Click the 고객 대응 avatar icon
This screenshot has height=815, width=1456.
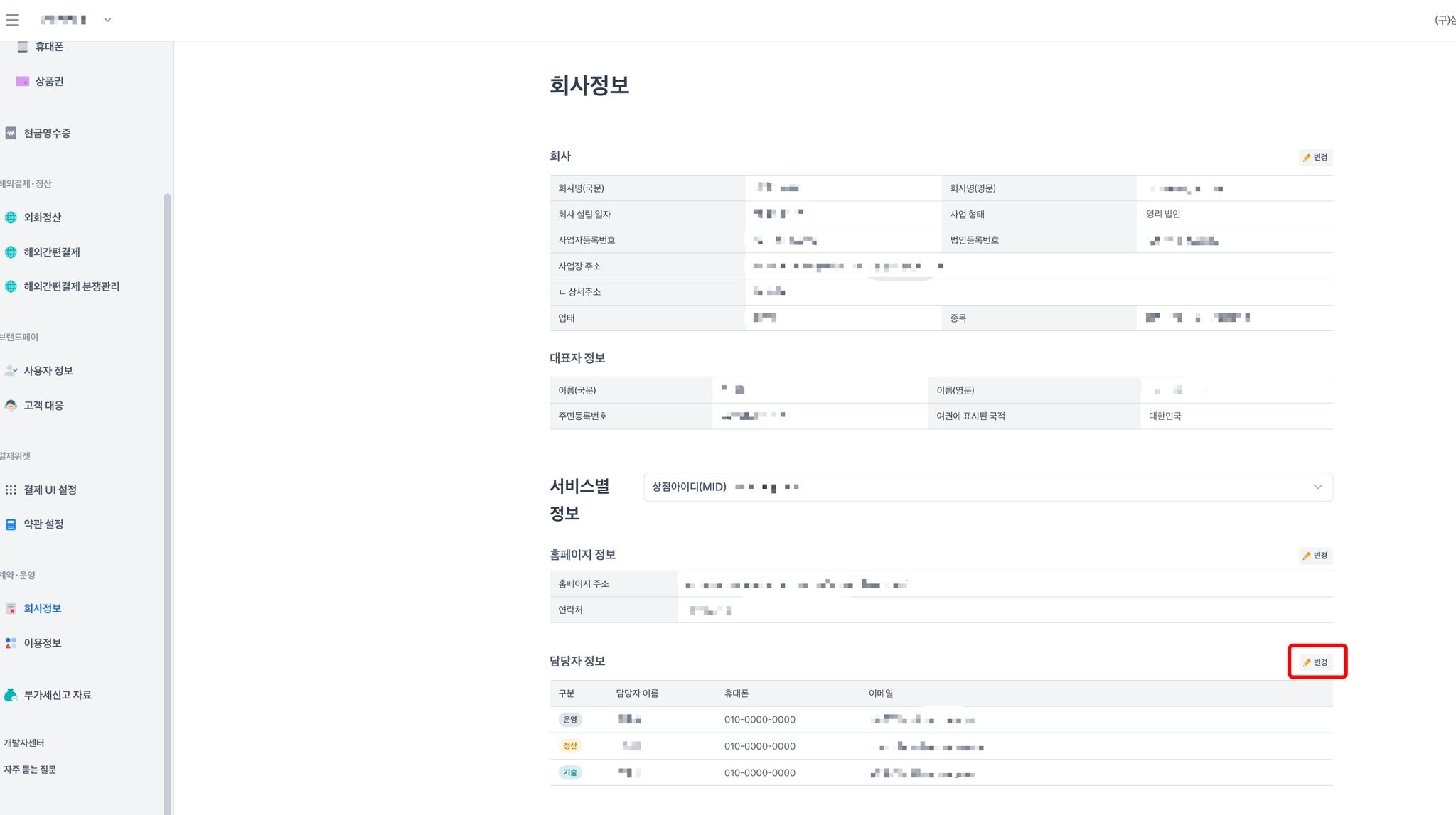click(11, 406)
